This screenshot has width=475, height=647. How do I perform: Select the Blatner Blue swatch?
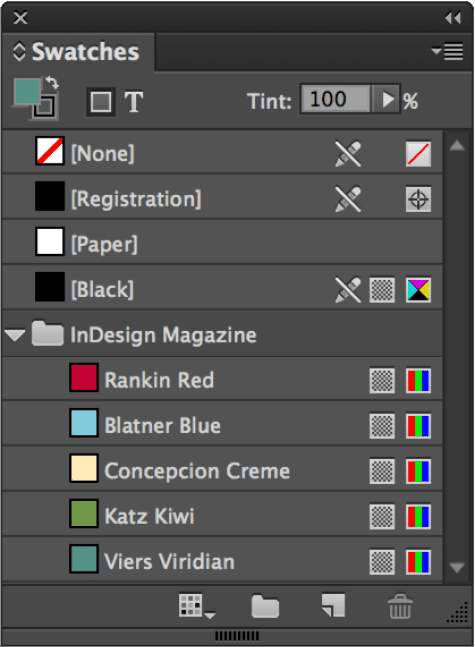pyautogui.click(x=222, y=425)
